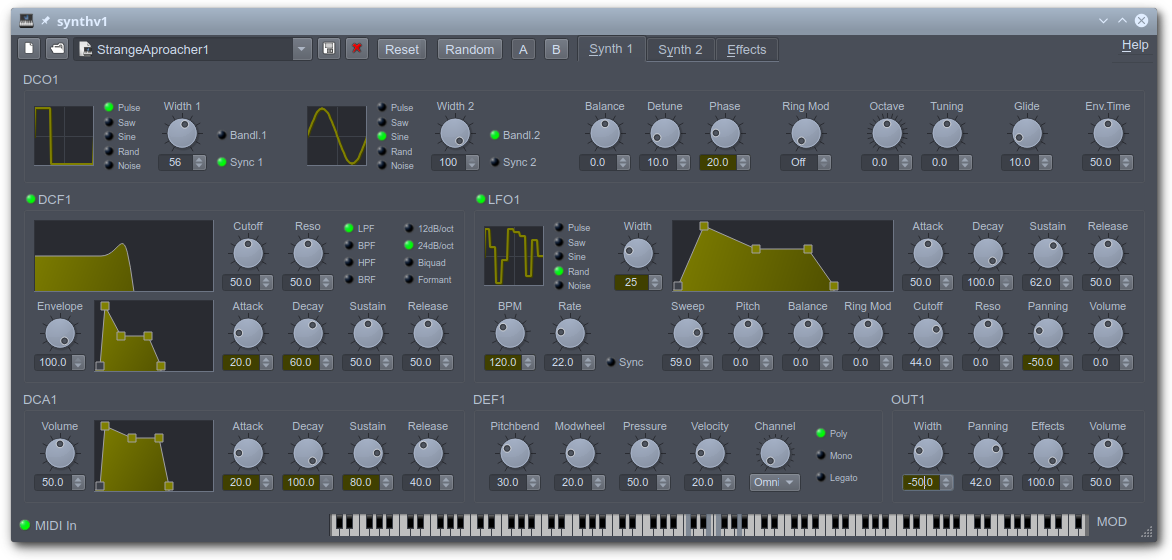1172x560 pixels.
Task: Click the LFO1 random waveform display
Action: point(514,255)
